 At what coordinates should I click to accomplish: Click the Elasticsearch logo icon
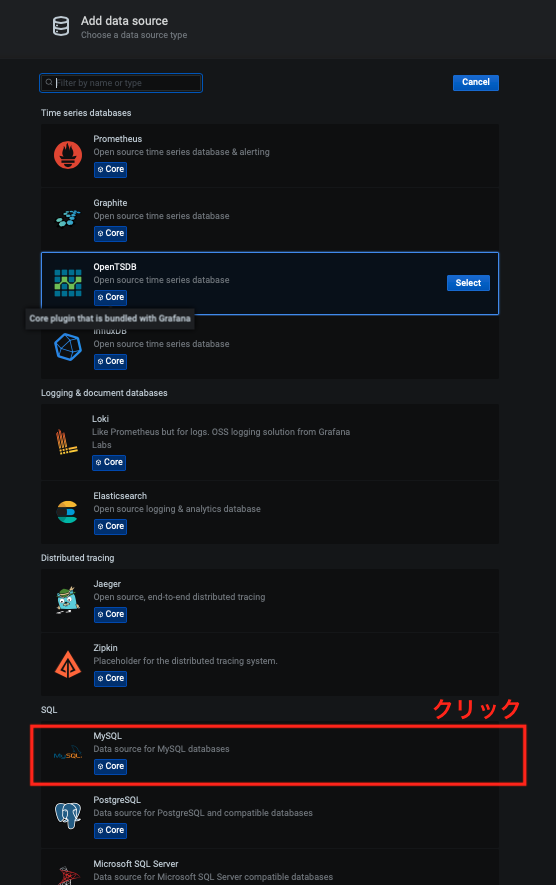(x=68, y=512)
